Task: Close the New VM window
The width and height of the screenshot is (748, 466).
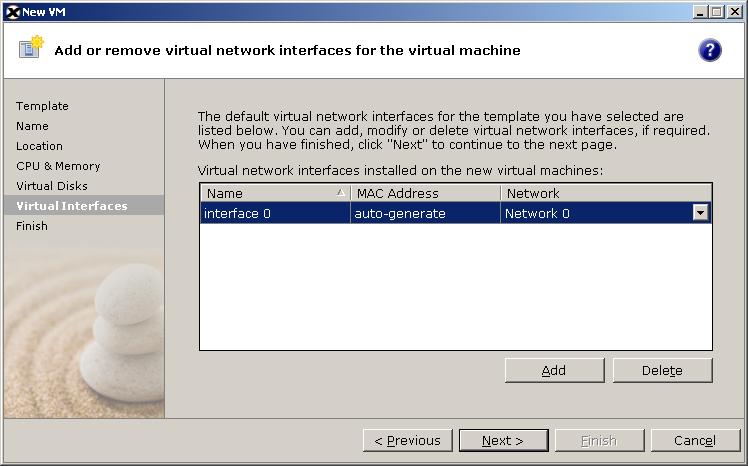Action: coord(735,12)
